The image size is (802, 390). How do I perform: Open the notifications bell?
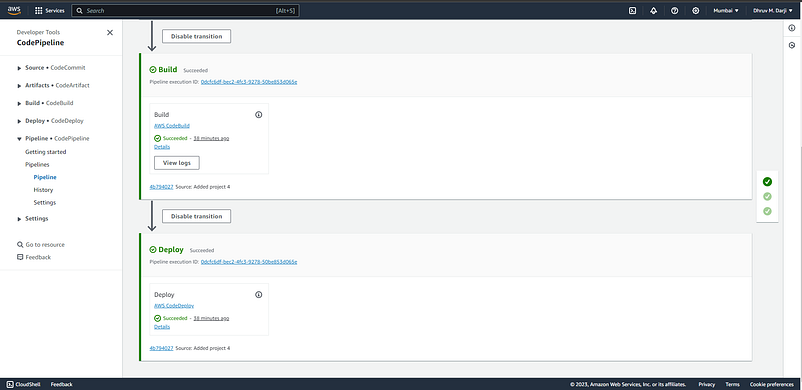pyautogui.click(x=653, y=10)
